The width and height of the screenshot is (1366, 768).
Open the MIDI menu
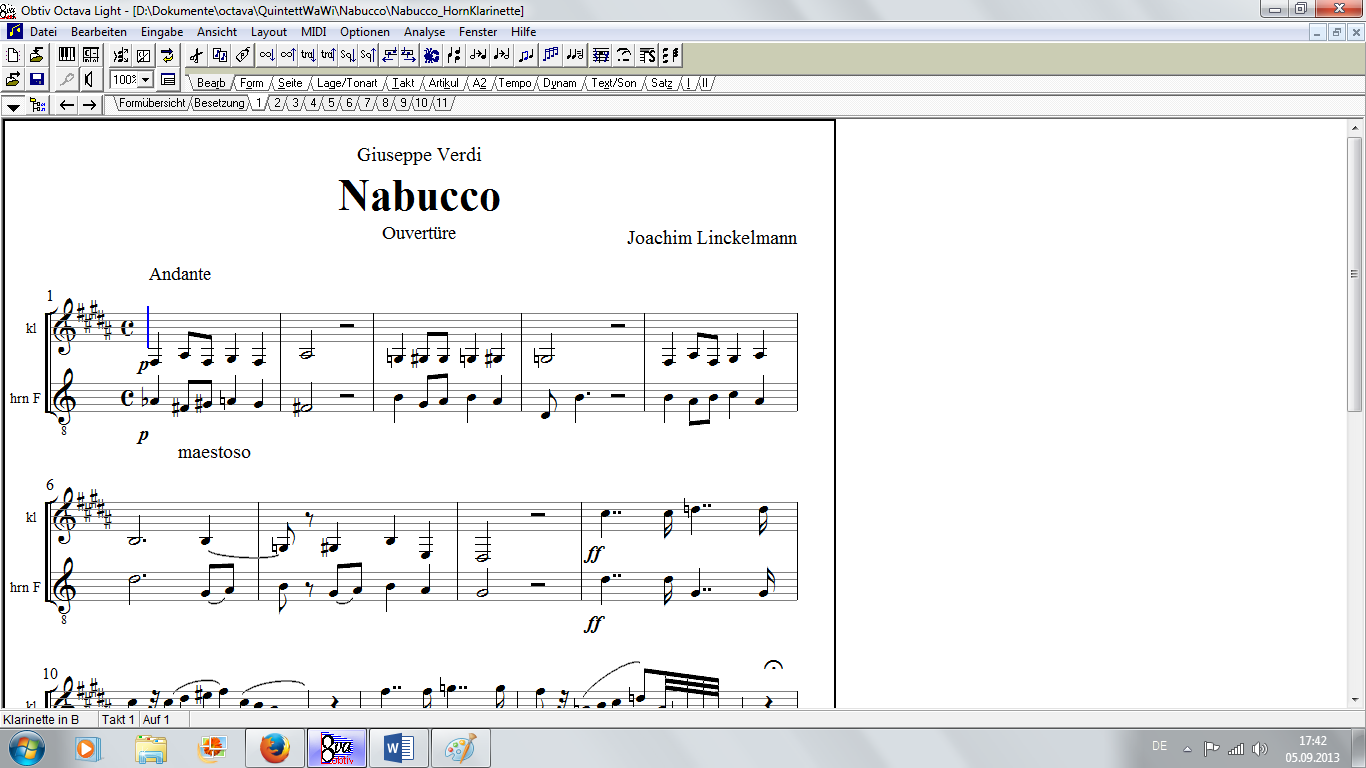(313, 32)
